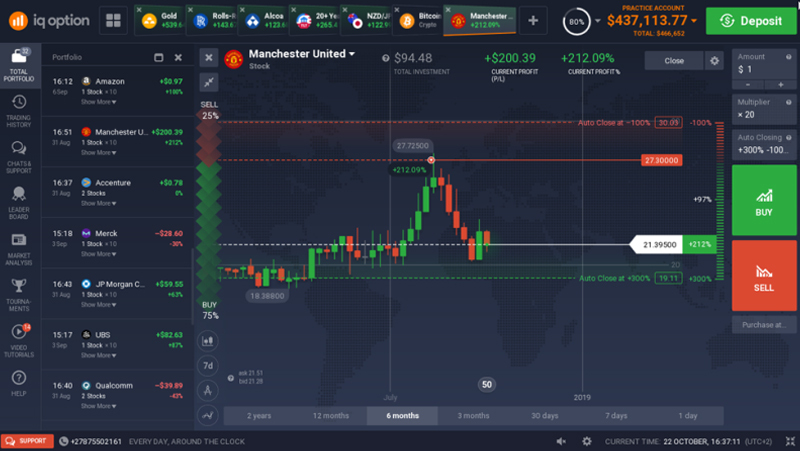Expand Show More under Qualcomm
Viewport: 800px width, 451px height.
[x=98, y=406]
